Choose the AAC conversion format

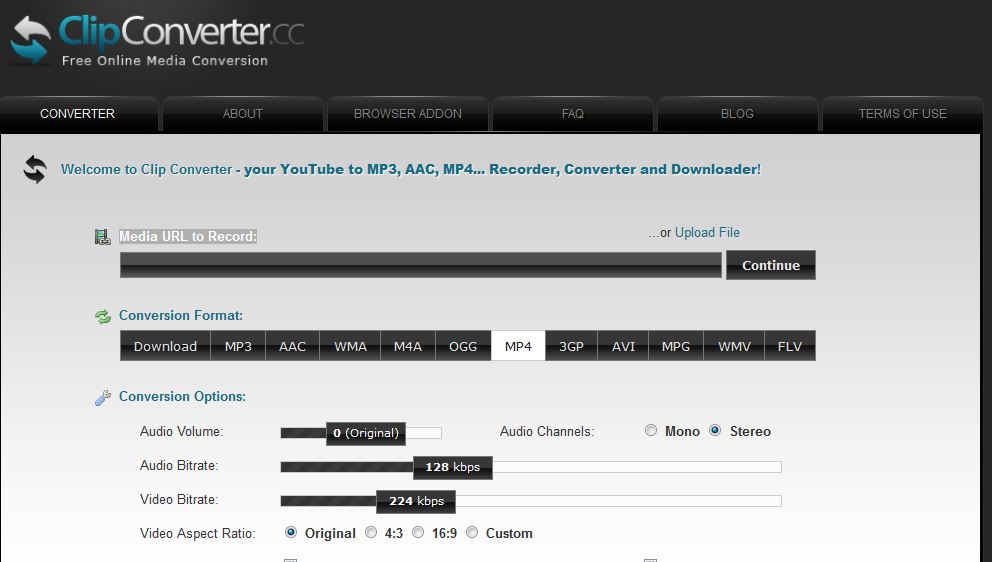292,346
